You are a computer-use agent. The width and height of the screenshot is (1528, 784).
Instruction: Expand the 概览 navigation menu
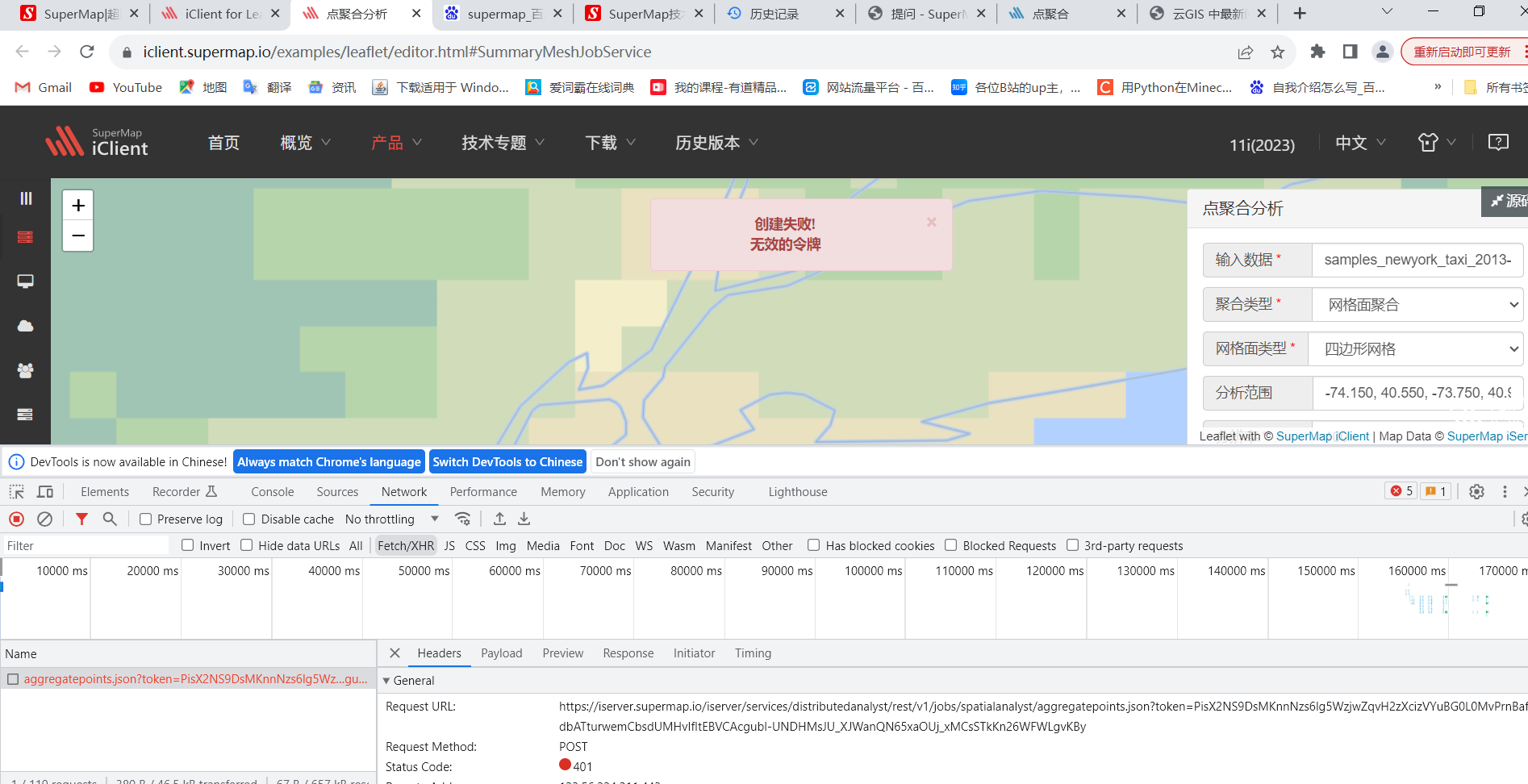coord(305,142)
